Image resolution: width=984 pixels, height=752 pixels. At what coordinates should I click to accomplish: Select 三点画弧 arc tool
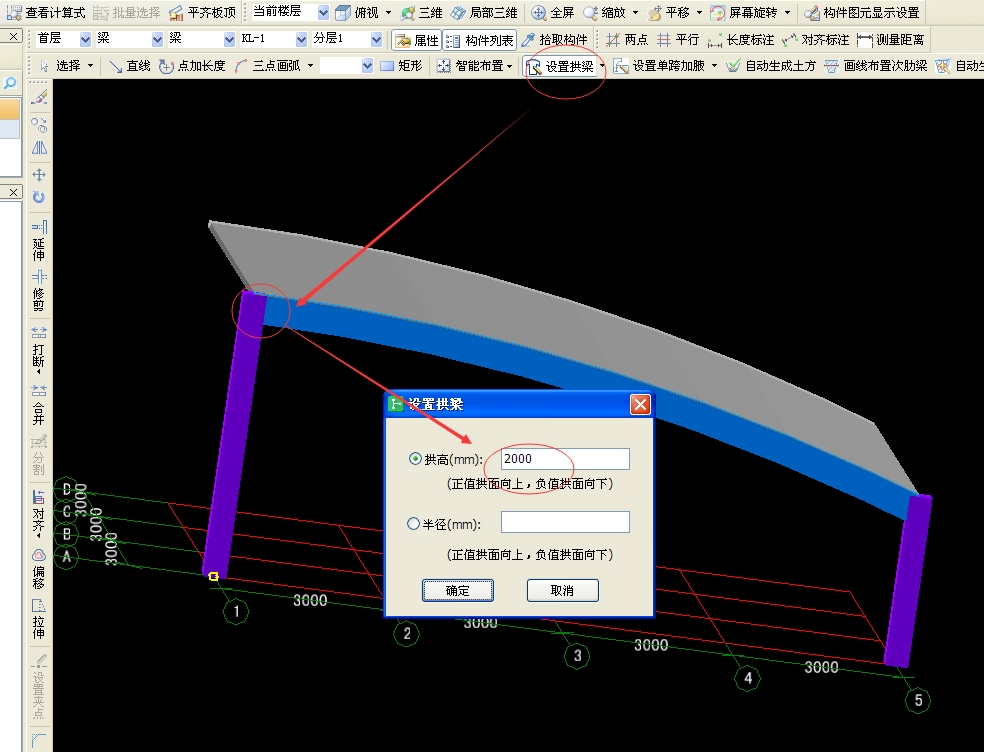tap(267, 66)
